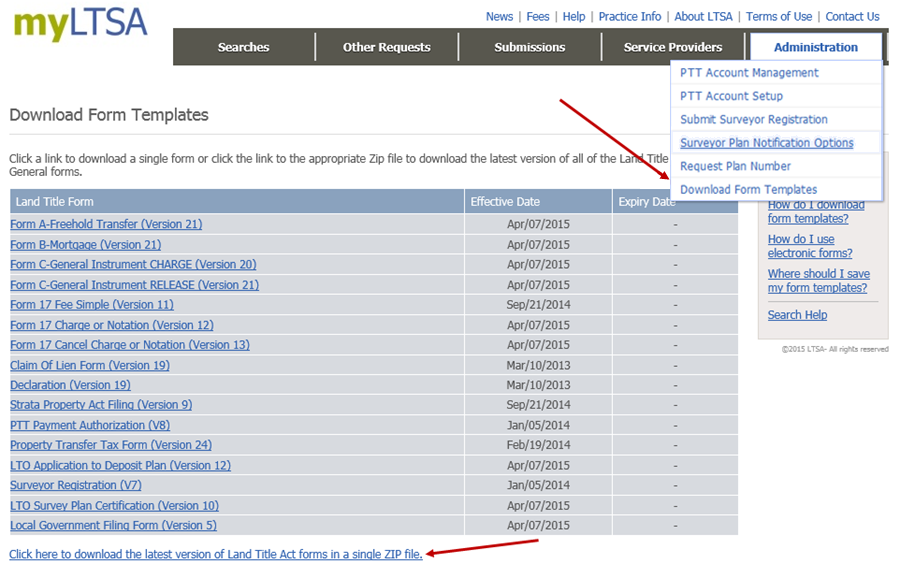Screen dimensions: 900x564
Task: Download Form B-Mortgage (Version 21)
Action: [x=86, y=245]
